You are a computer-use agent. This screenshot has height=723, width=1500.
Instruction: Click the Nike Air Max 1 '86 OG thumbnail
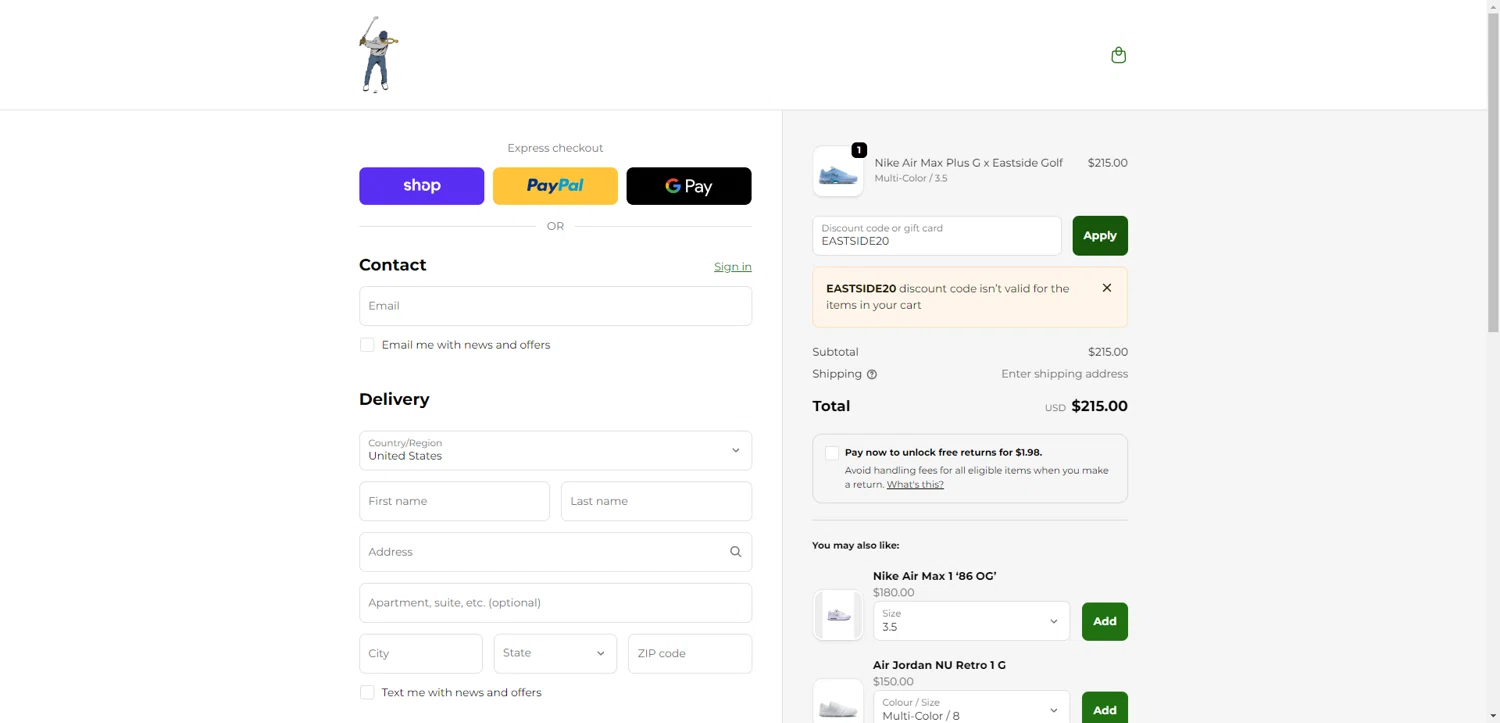[838, 615]
